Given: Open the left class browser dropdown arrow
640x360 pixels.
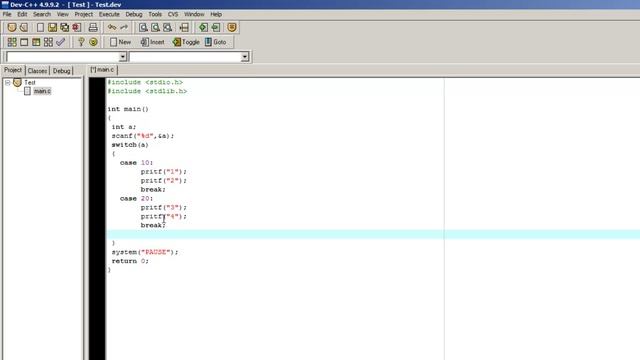Looking at the screenshot, I should [x=122, y=57].
